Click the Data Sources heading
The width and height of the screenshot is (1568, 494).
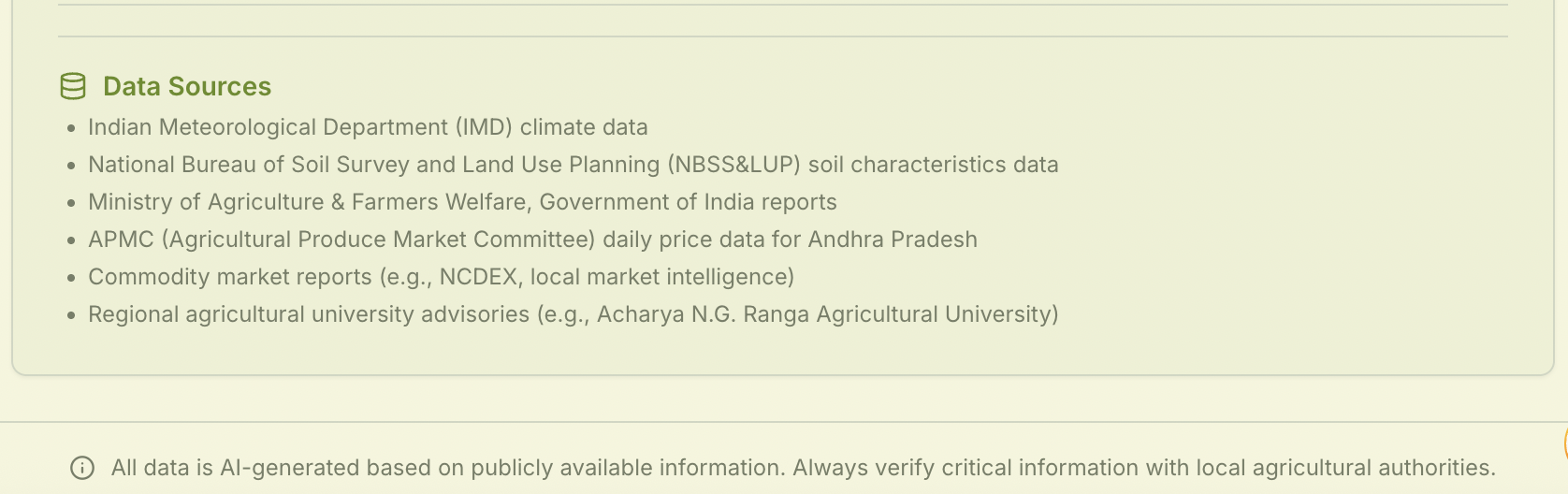[x=187, y=86]
